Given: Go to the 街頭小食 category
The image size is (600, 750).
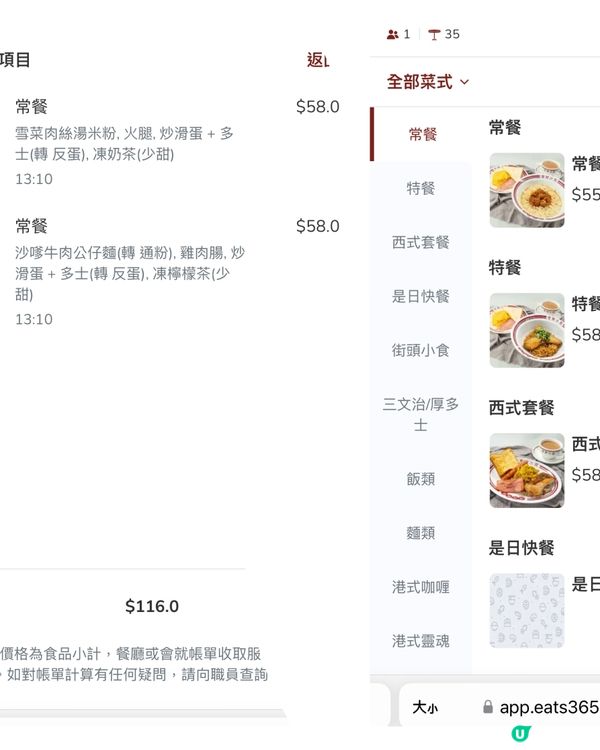Looking at the screenshot, I should click(421, 350).
